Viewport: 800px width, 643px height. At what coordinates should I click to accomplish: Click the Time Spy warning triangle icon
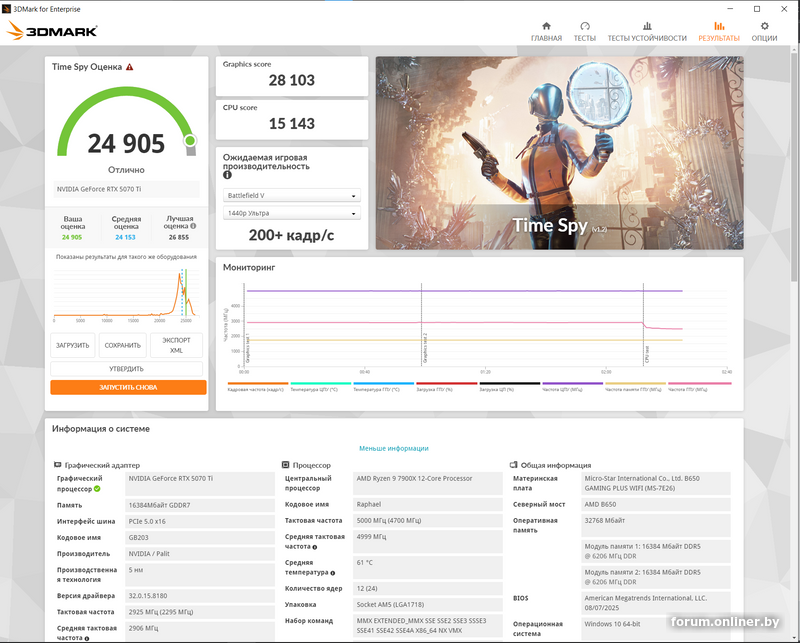[x=129, y=67]
